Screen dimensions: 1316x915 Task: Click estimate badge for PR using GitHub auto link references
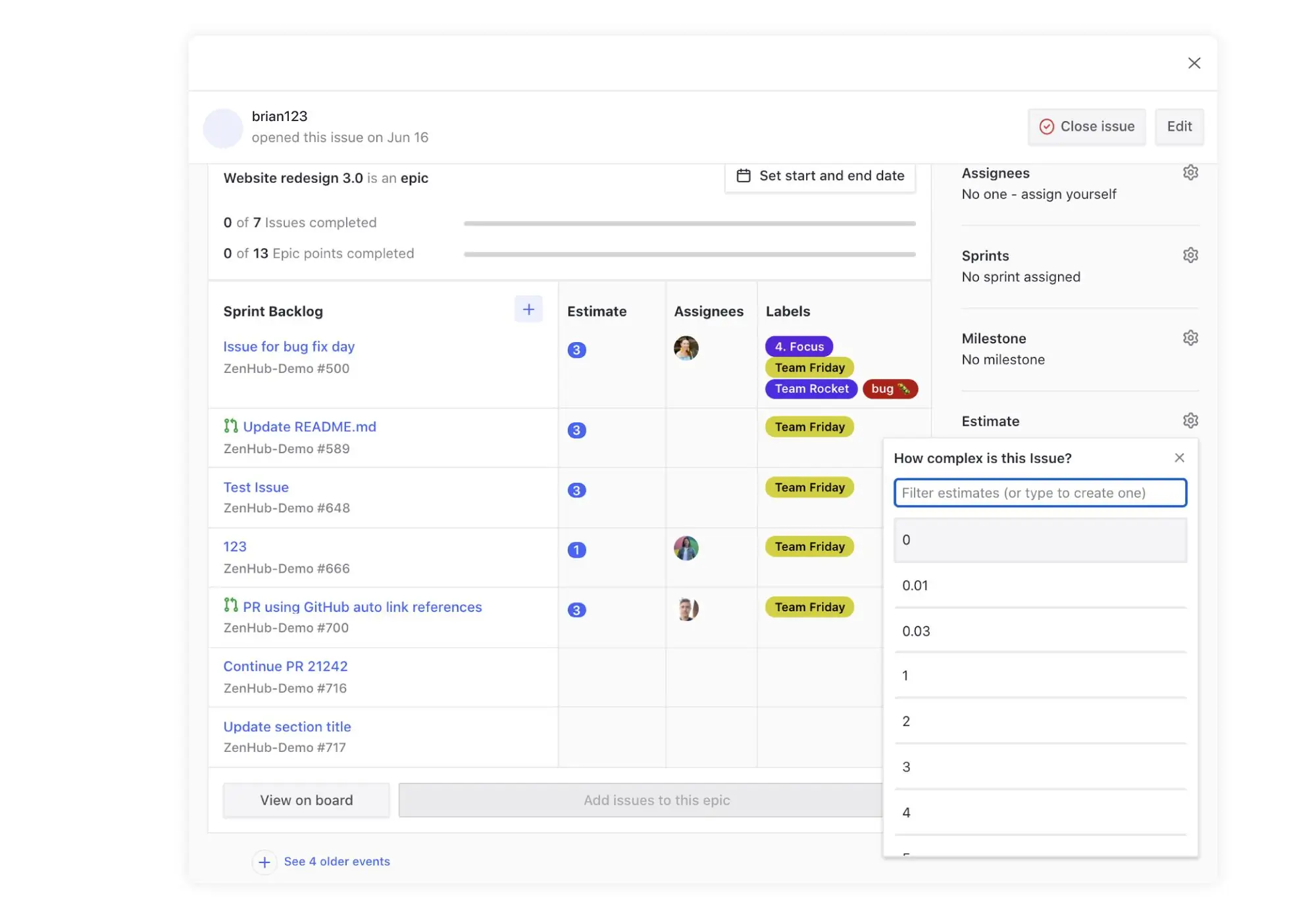click(x=576, y=610)
